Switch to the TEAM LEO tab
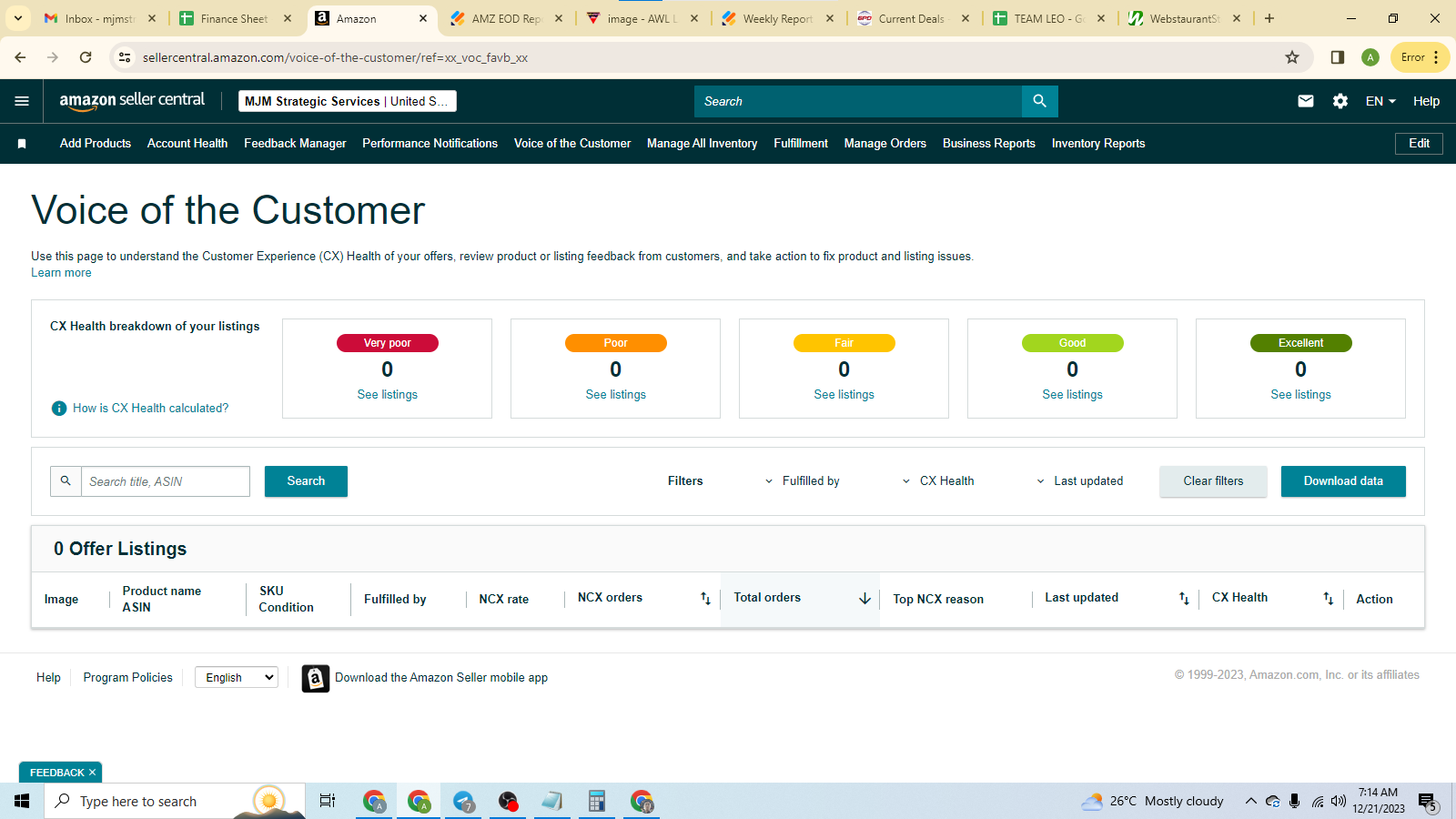1456x819 pixels. (x=1048, y=18)
